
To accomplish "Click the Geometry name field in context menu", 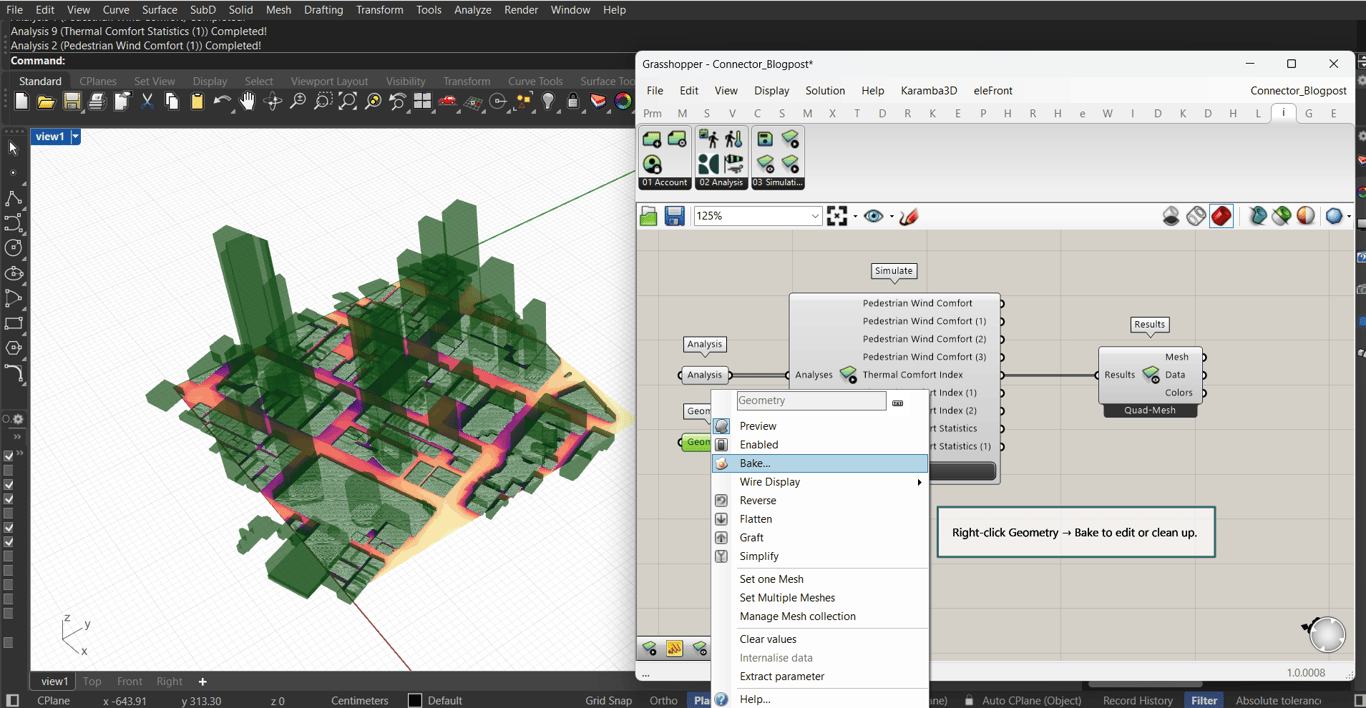I will [810, 401].
